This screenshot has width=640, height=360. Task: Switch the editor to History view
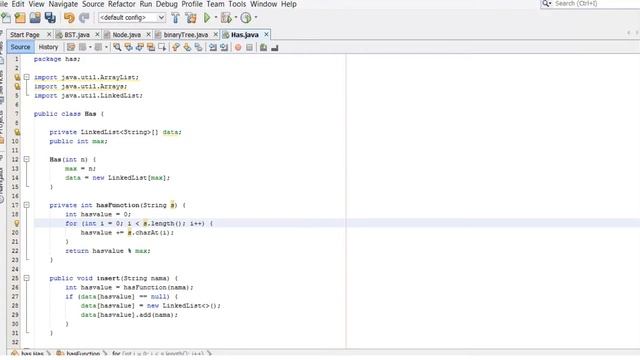click(x=48, y=47)
